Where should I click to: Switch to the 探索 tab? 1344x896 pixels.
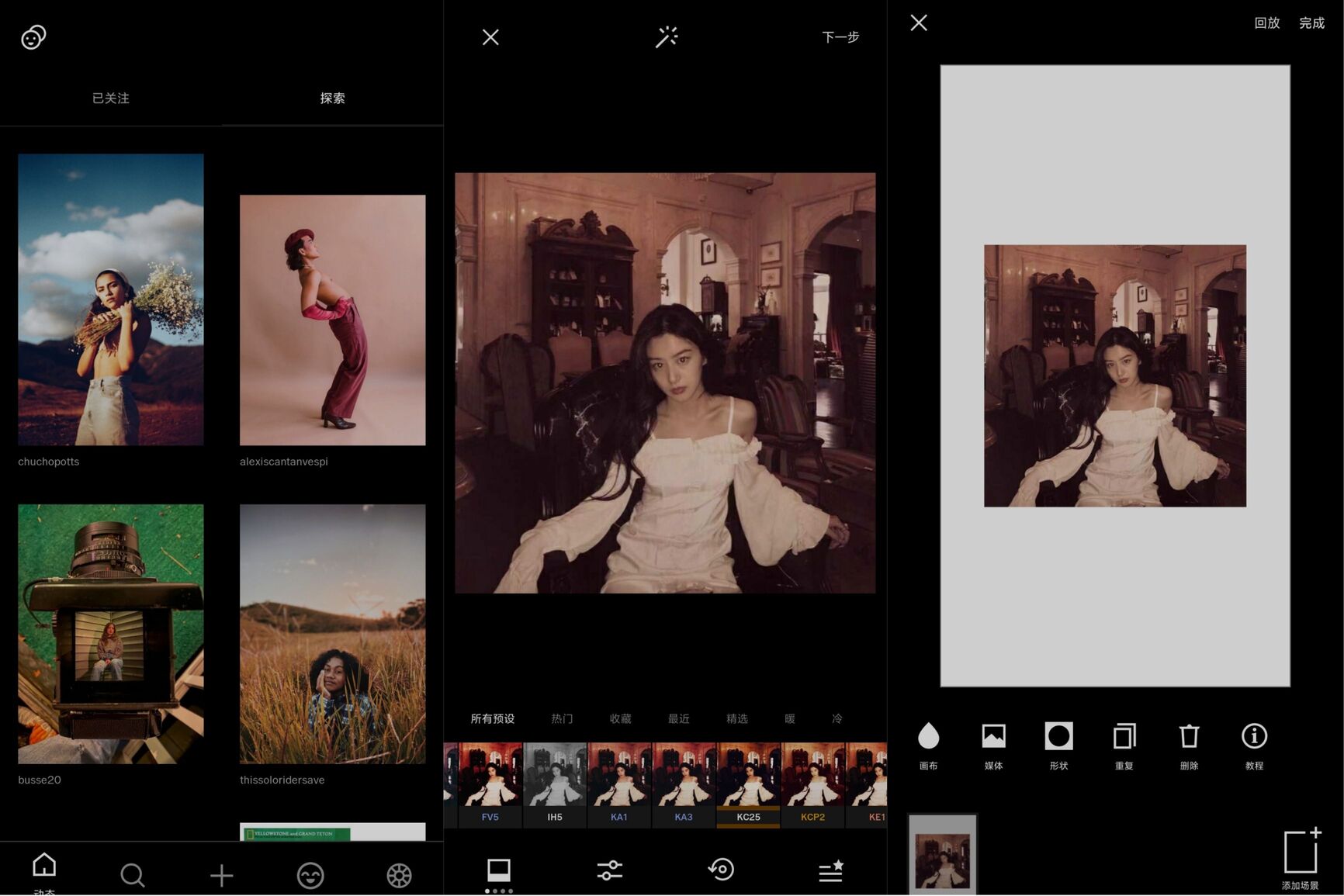(332, 99)
